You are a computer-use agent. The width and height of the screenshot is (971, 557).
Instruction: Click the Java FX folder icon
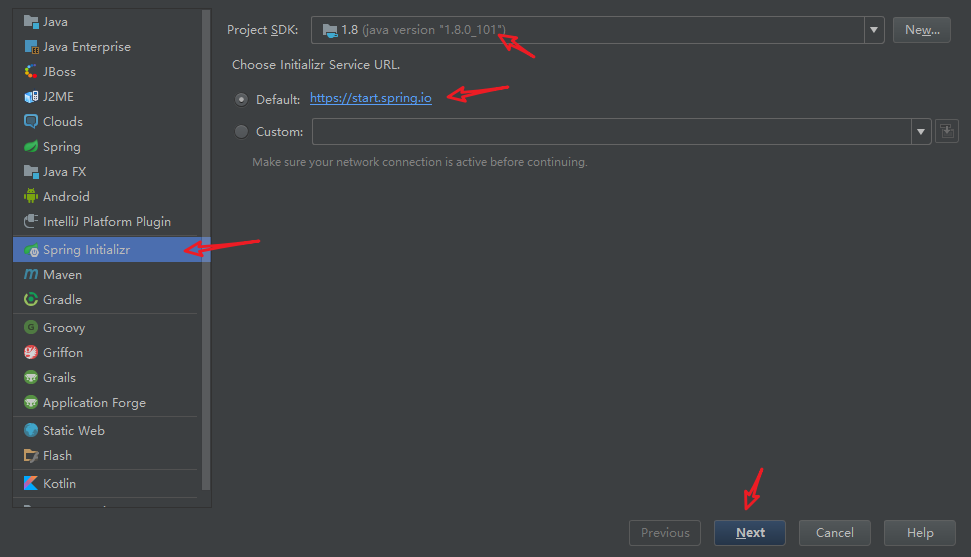click(x=31, y=172)
